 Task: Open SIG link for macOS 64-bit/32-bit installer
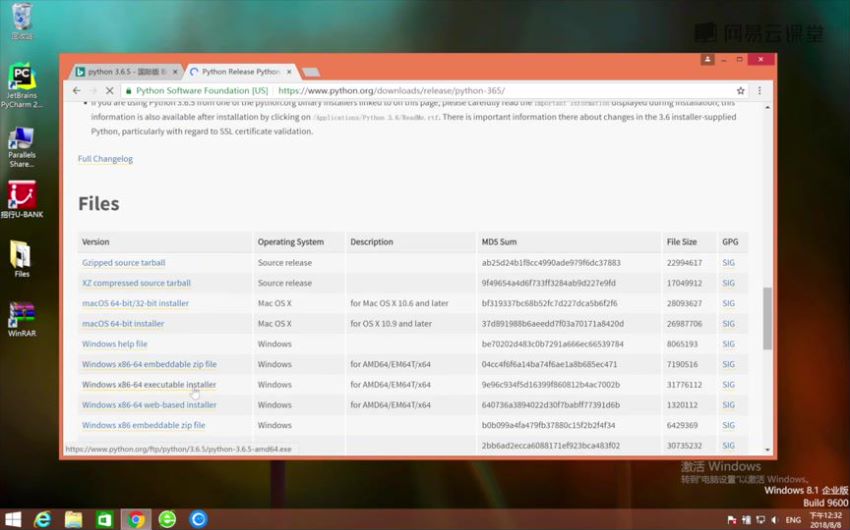[x=729, y=303]
